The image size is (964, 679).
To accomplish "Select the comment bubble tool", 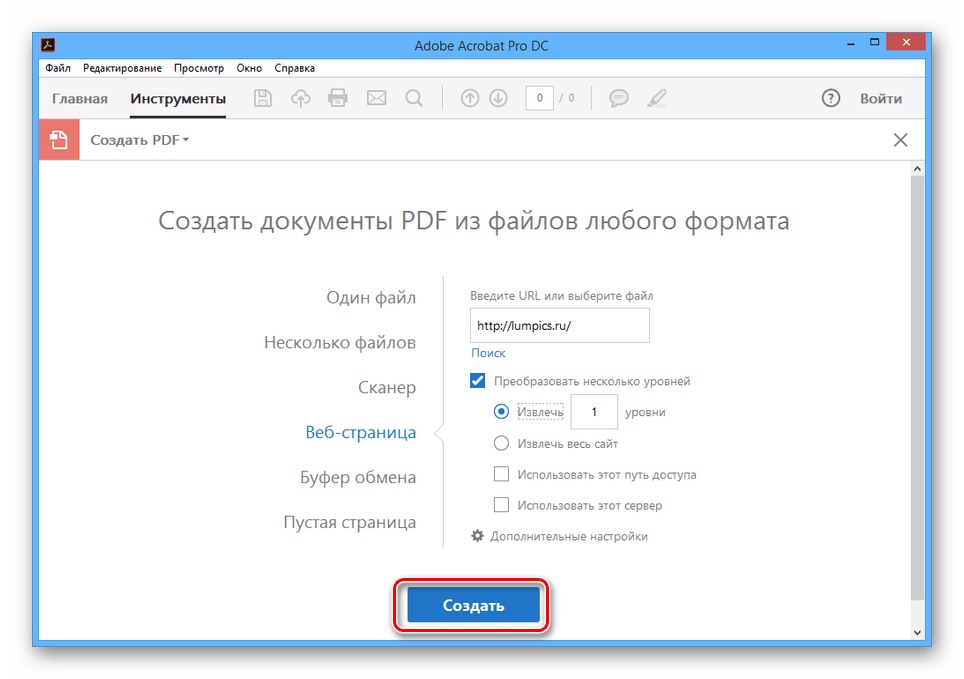I will [x=619, y=98].
